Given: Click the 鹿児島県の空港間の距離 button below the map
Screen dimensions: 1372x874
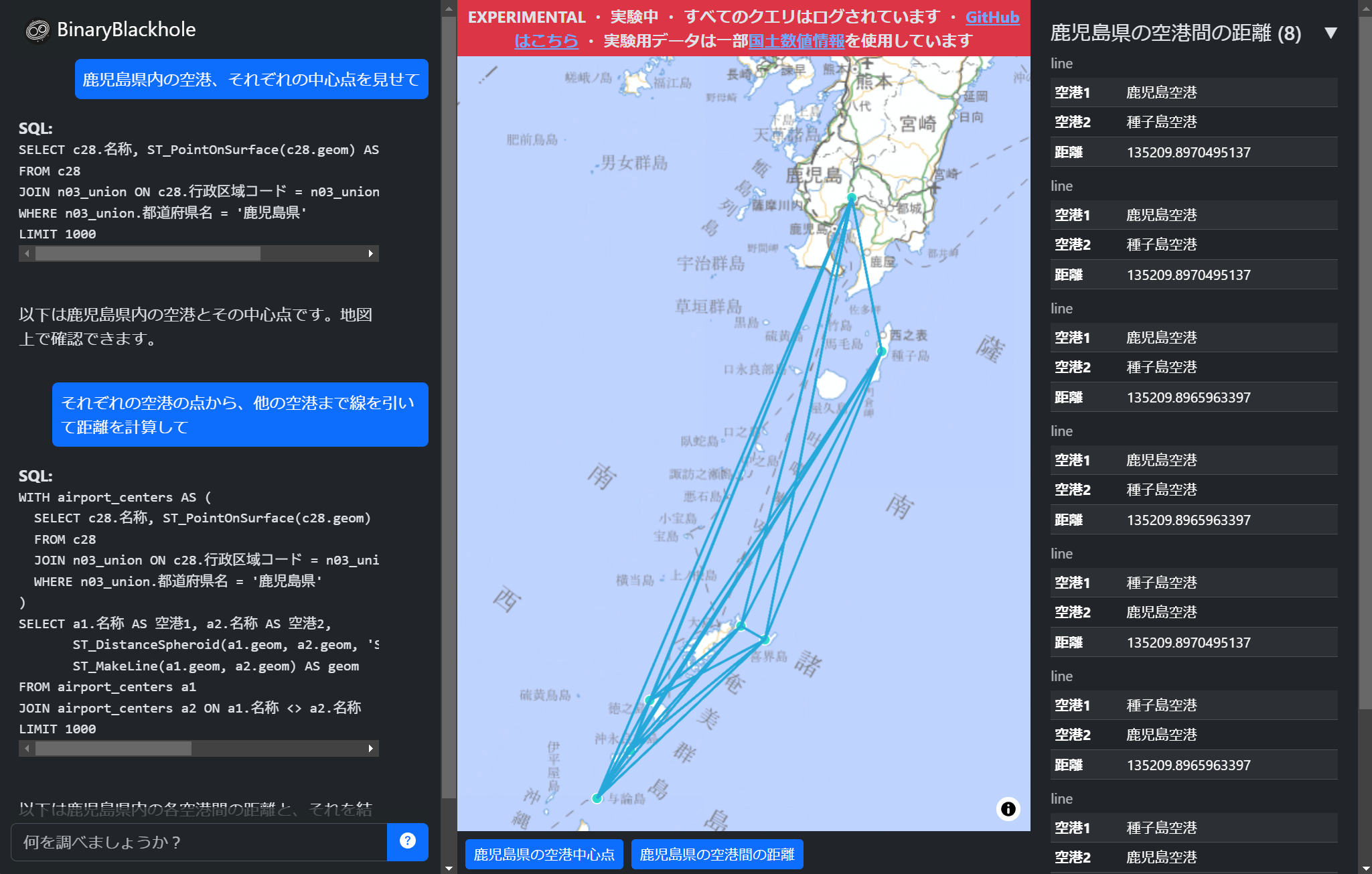Looking at the screenshot, I should pyautogui.click(x=716, y=854).
